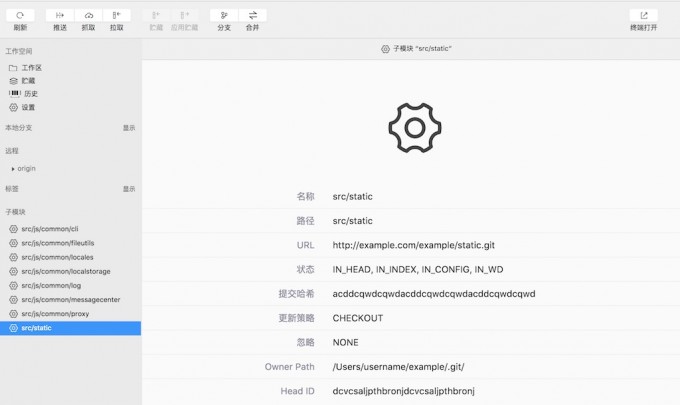Click the 更新策略 field label
The image size is (680, 405).
coord(297,318)
